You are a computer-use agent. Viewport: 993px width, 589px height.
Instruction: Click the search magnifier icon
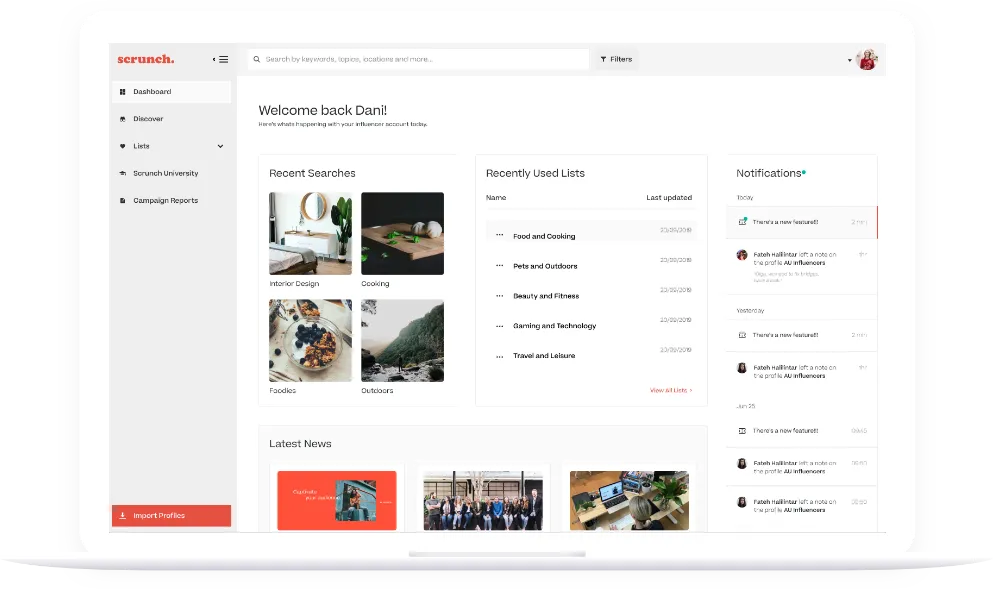pos(256,60)
